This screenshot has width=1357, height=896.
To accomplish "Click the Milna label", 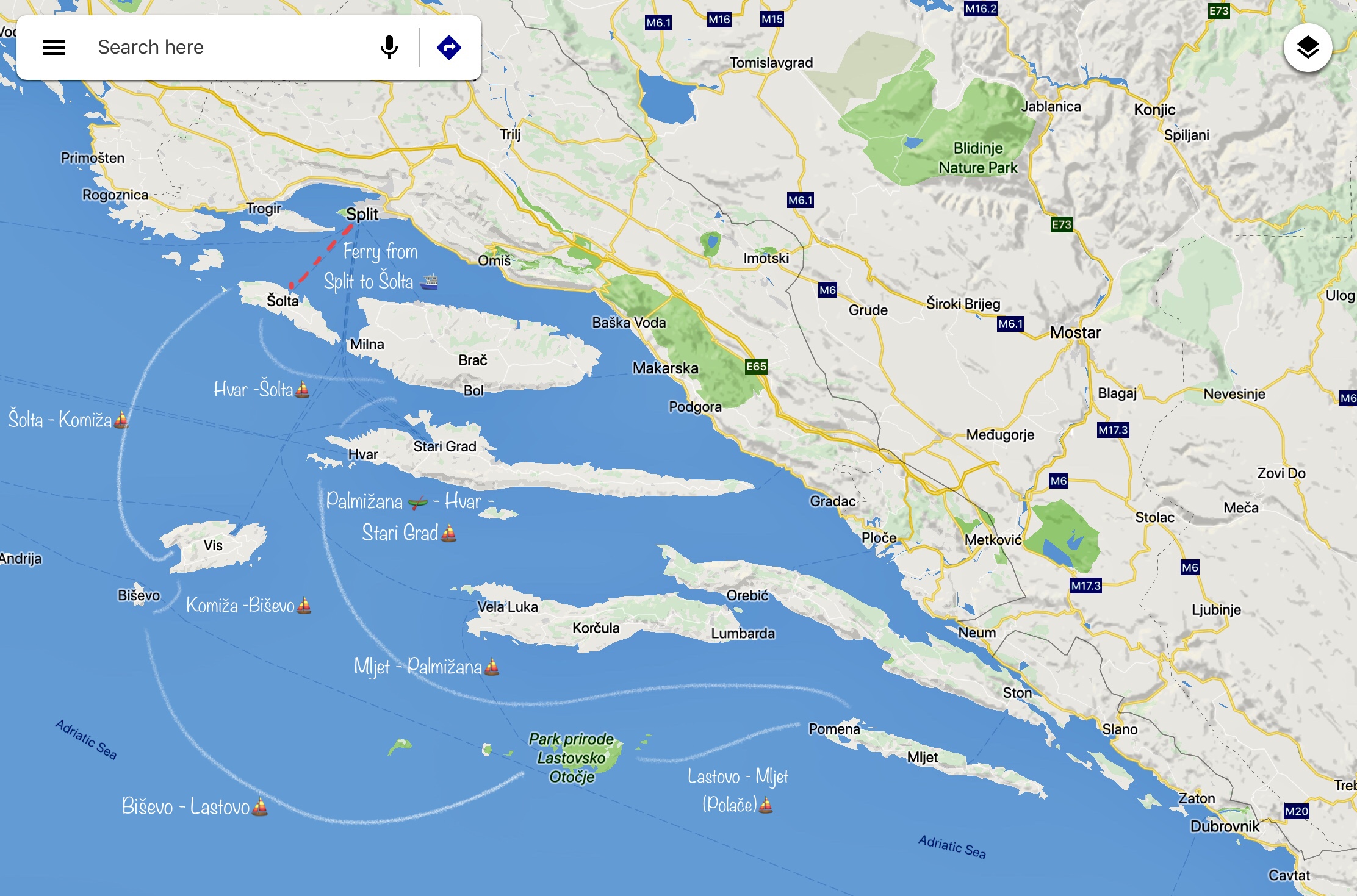I will (x=367, y=344).
